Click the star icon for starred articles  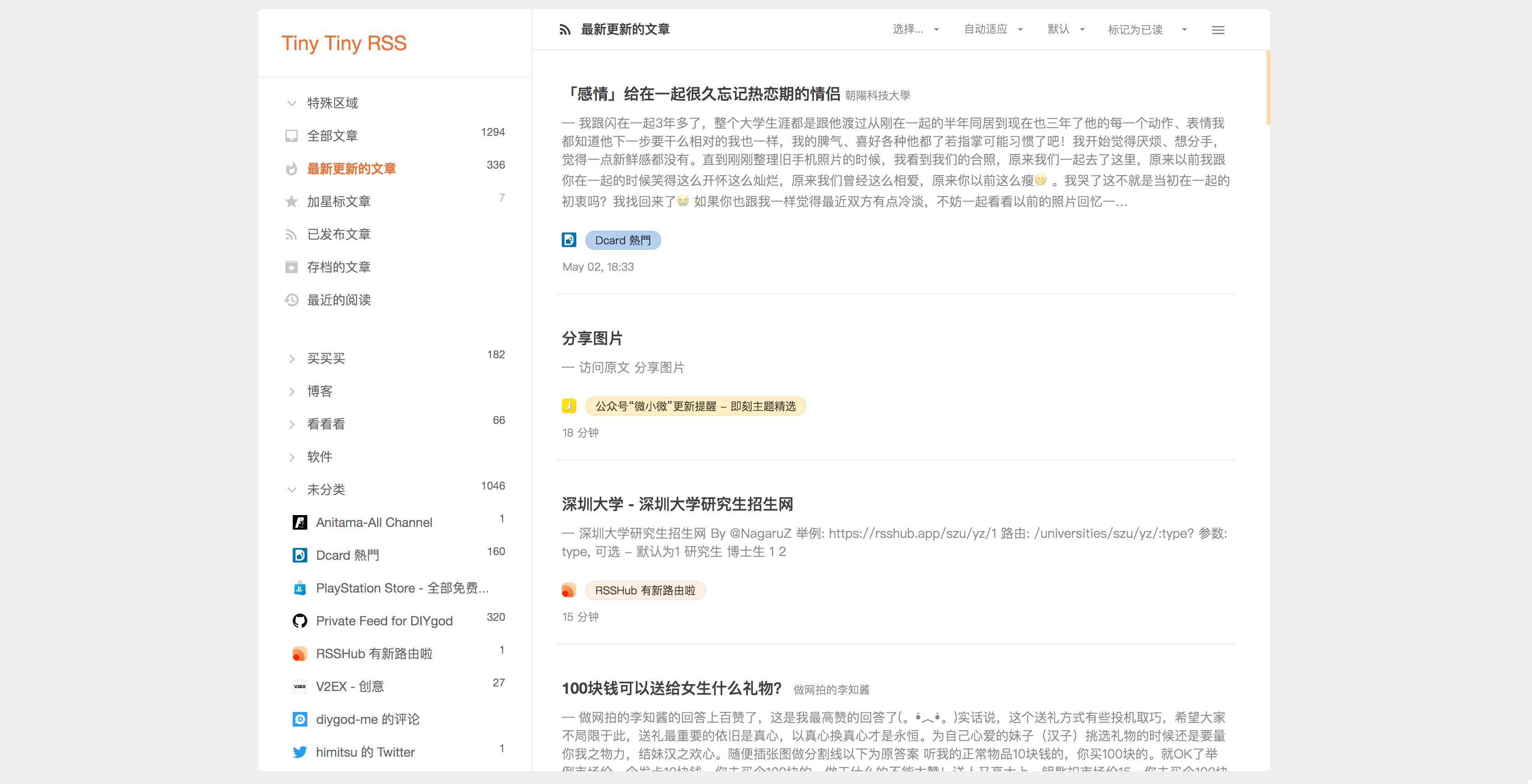(x=291, y=201)
